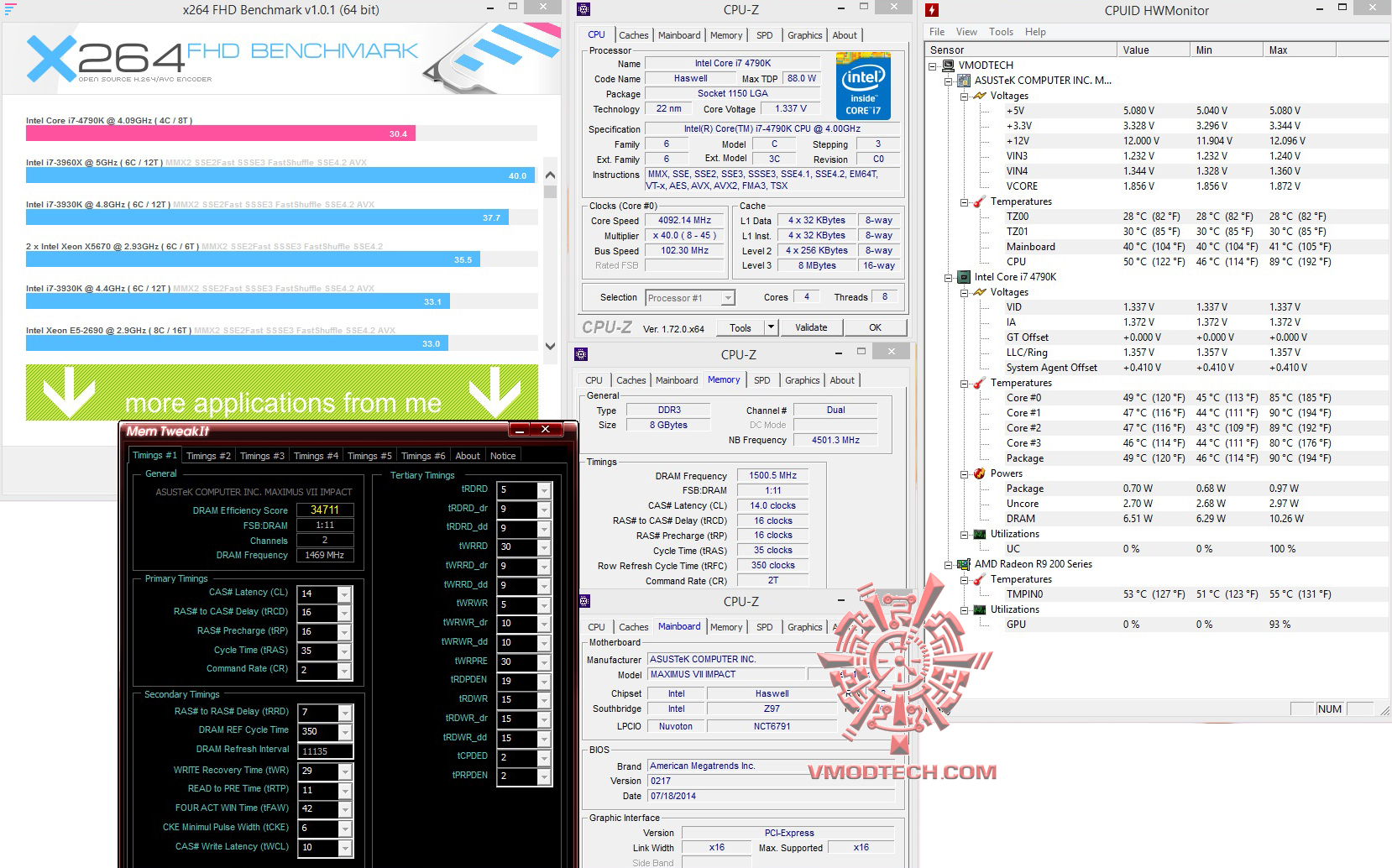Click the up arrow of the x264 results scrollbar

pos(551,175)
